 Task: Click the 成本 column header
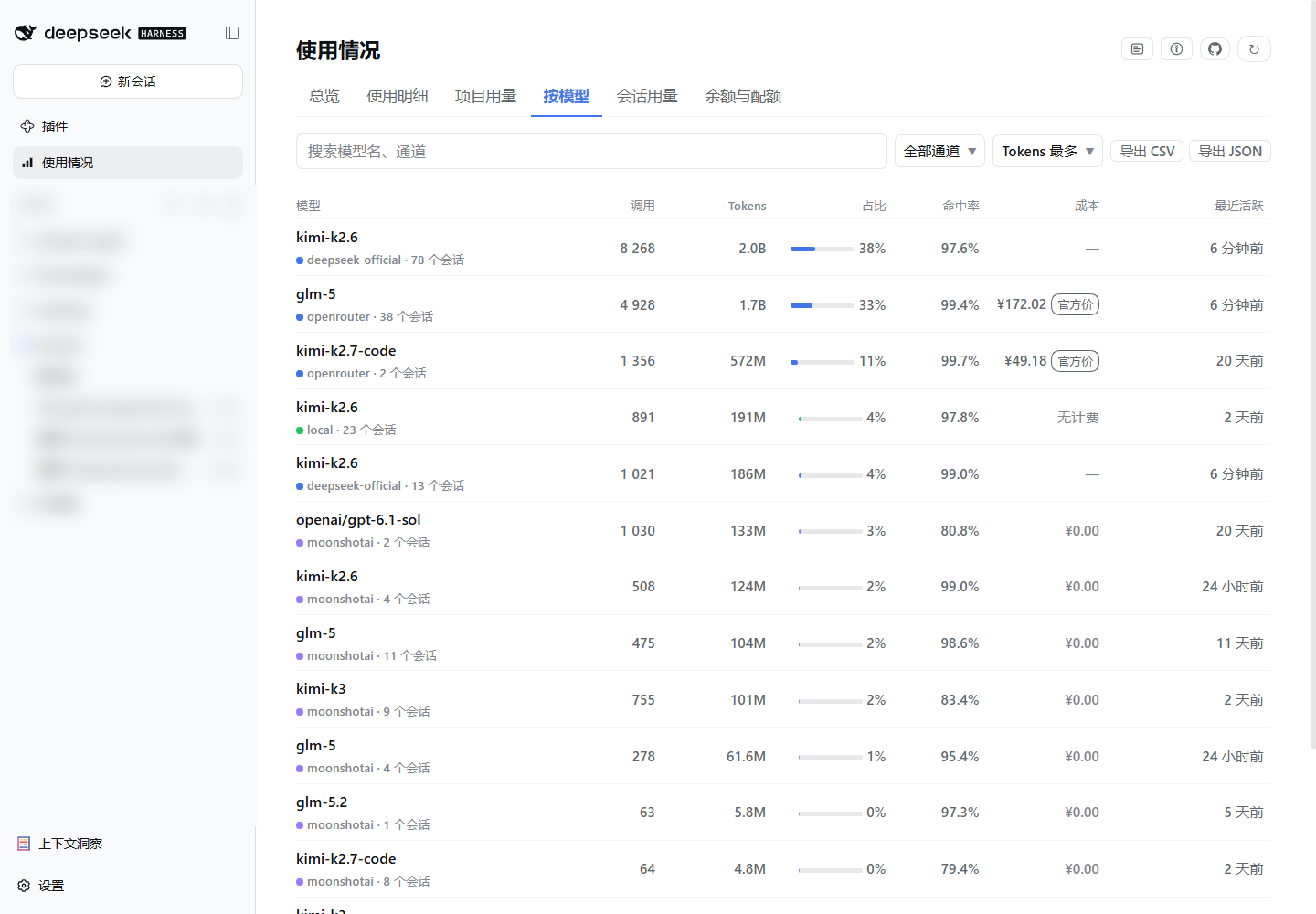[1087, 206]
